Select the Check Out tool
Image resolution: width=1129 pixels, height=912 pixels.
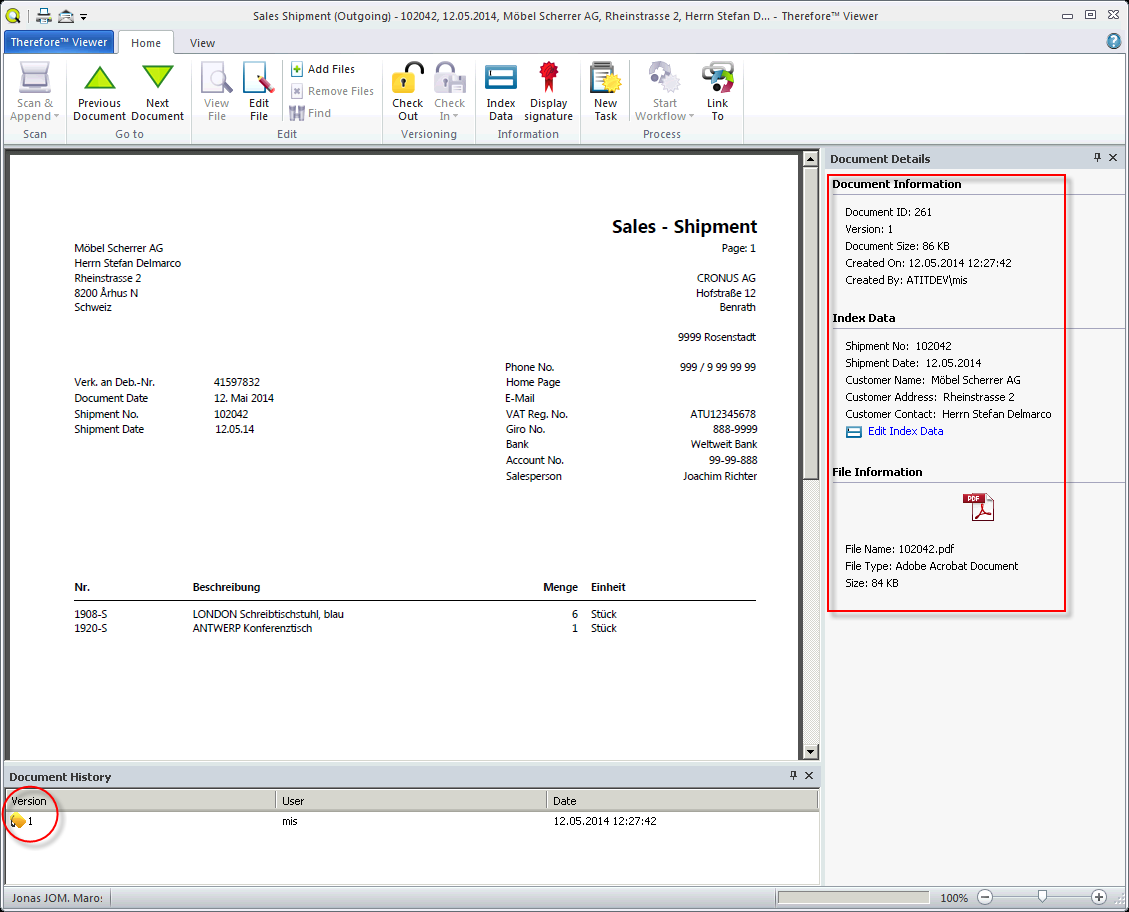tap(407, 88)
